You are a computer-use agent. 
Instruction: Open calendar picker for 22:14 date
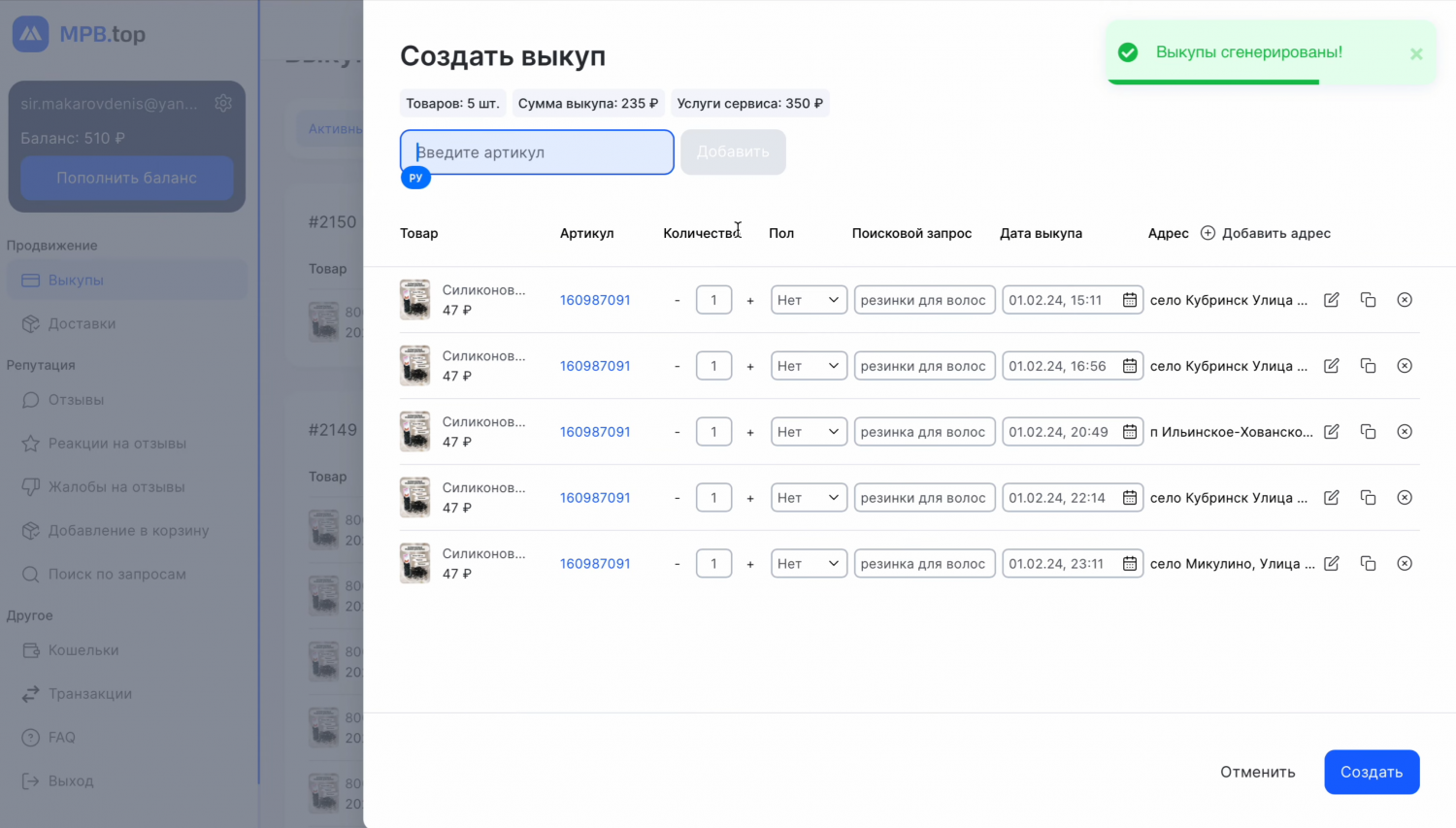[x=1130, y=498]
